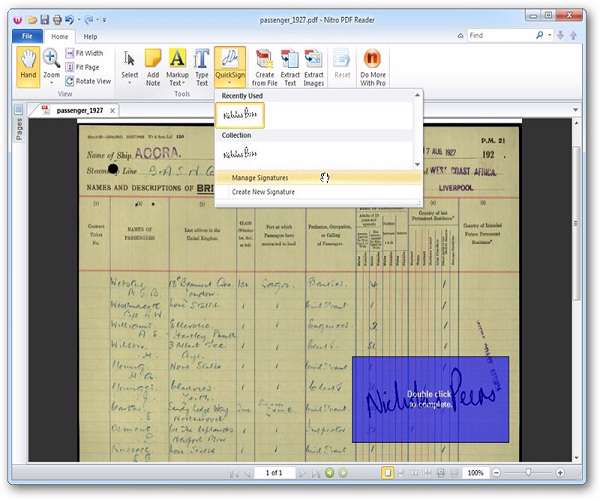
Task: Select the Recently Used signature thumbnail
Action: click(240, 115)
